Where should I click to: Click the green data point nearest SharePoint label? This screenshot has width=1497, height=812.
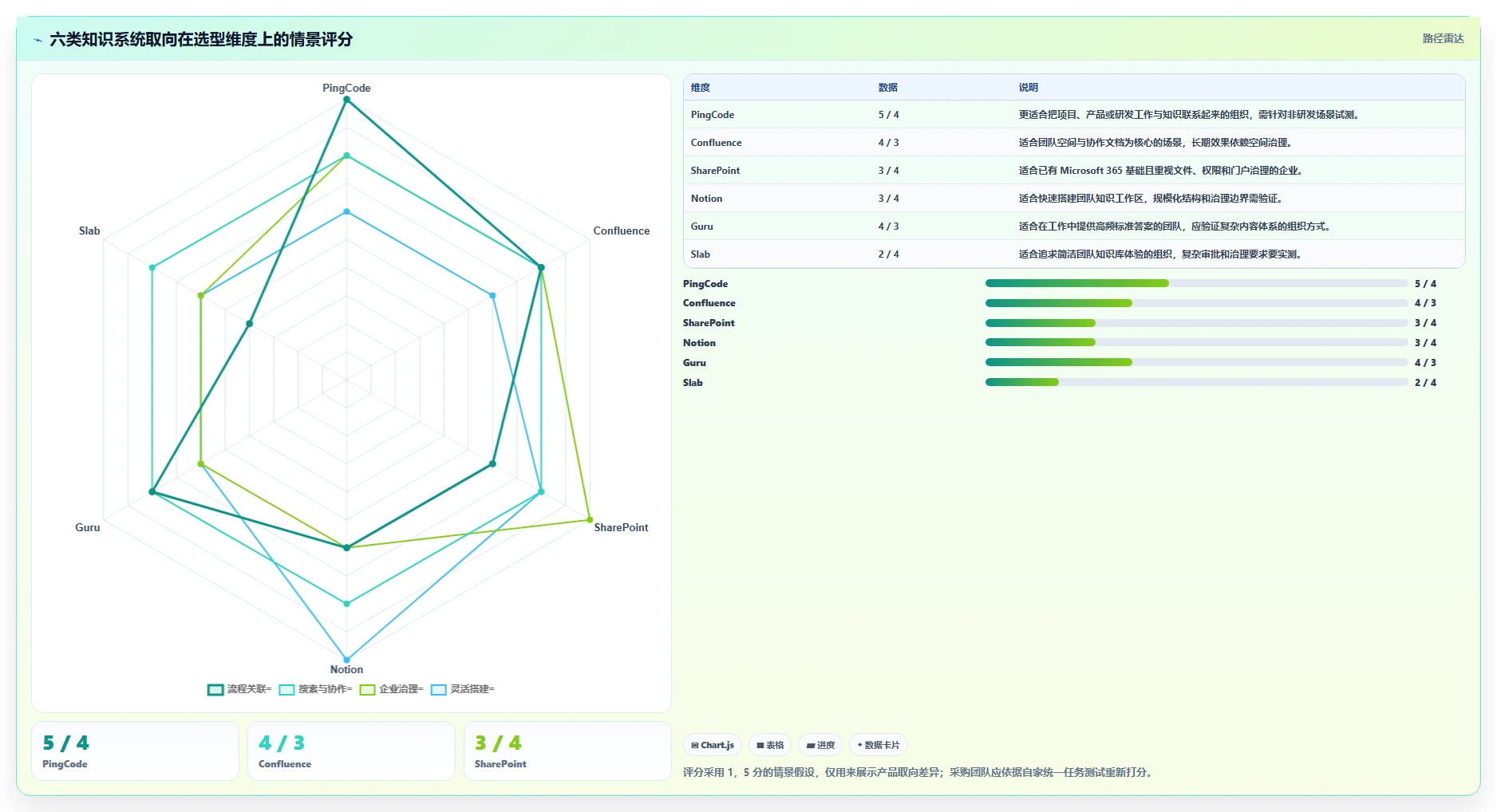(x=590, y=520)
